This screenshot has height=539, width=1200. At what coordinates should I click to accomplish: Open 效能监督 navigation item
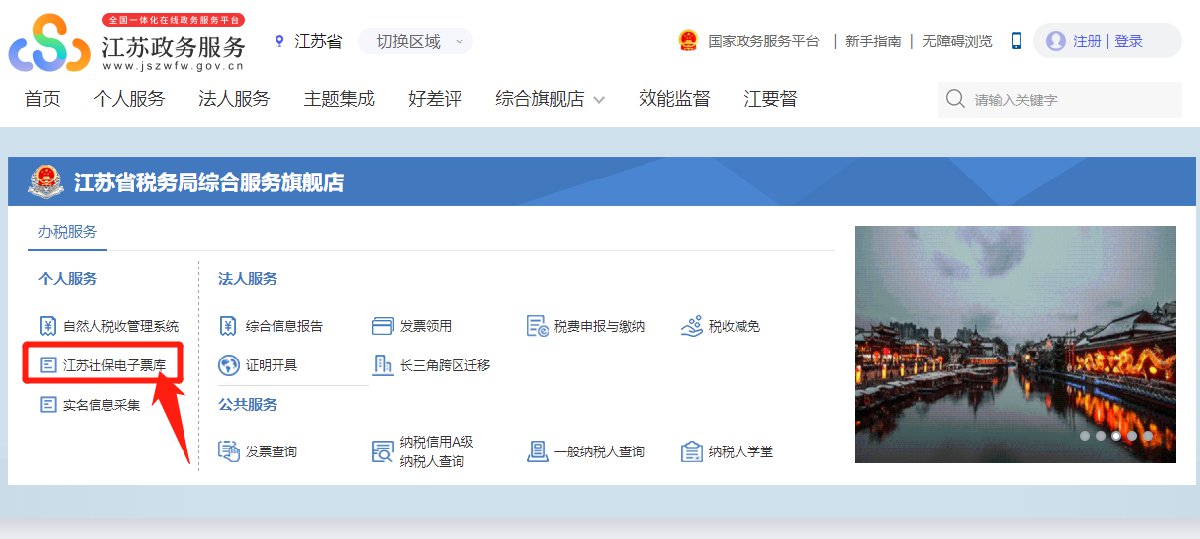pyautogui.click(x=675, y=99)
